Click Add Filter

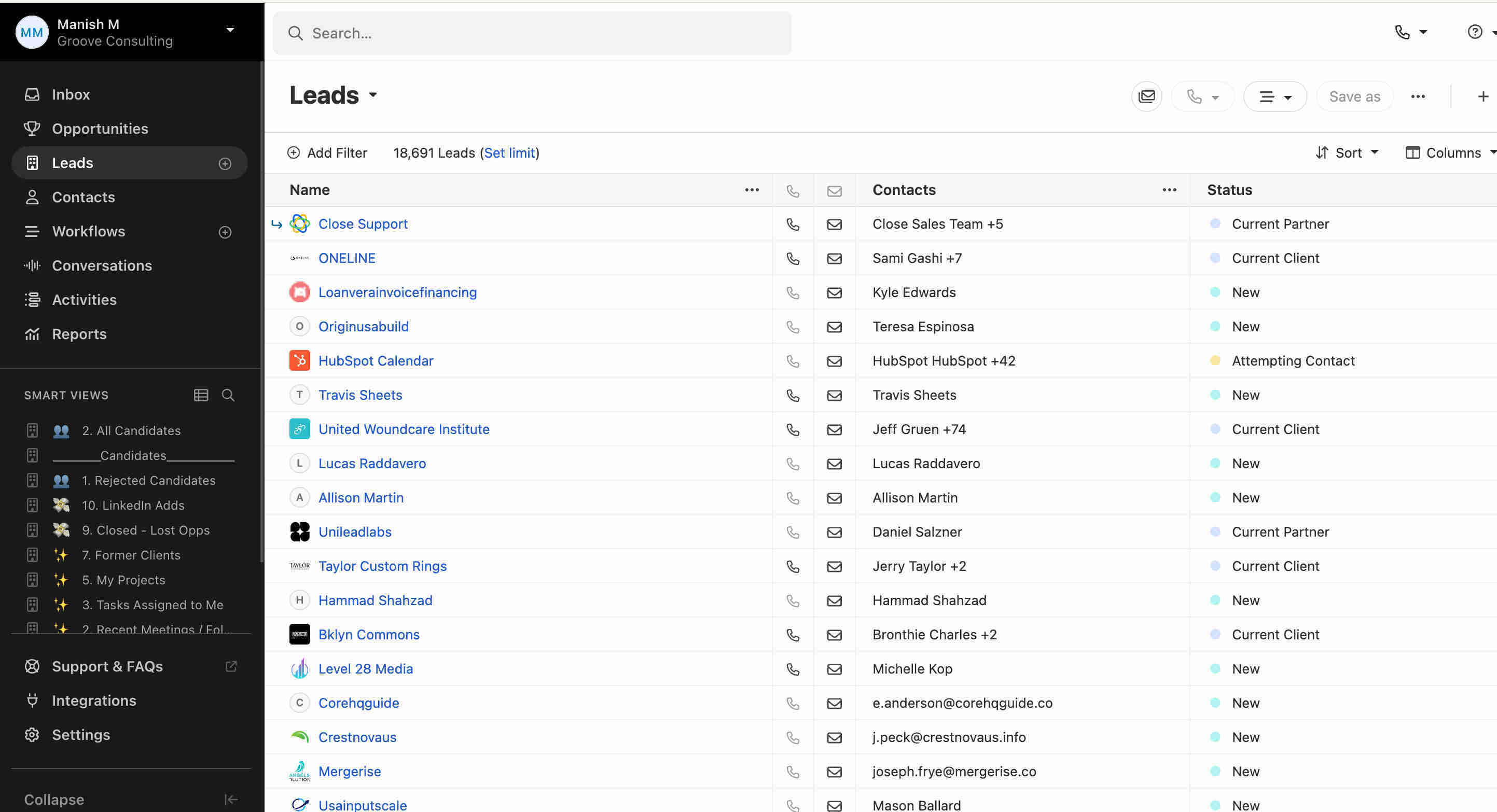point(327,153)
